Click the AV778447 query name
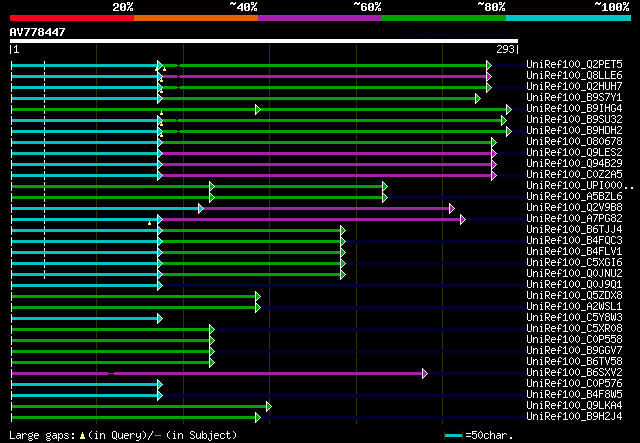 point(38,32)
